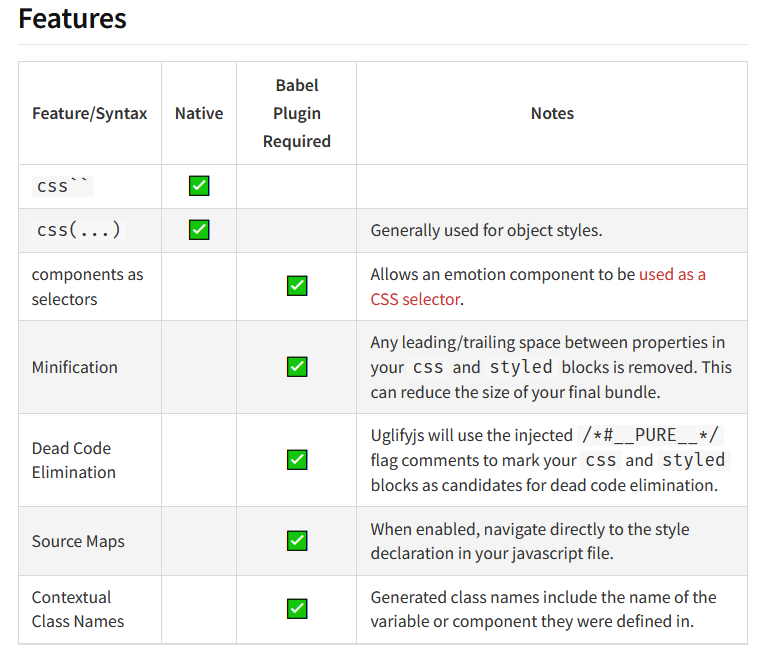Click the Source Maps row label
766x650 pixels.
78,541
